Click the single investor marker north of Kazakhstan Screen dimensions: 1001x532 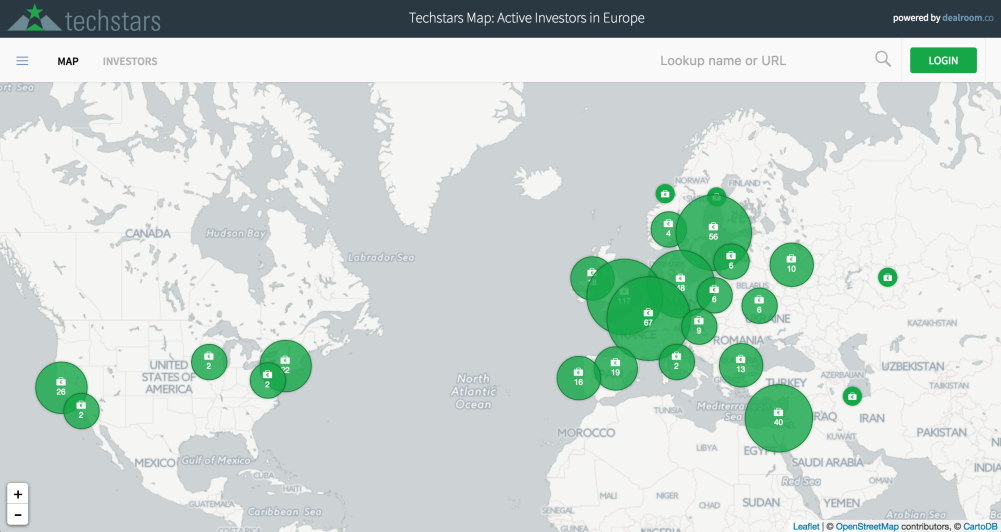[x=887, y=277]
